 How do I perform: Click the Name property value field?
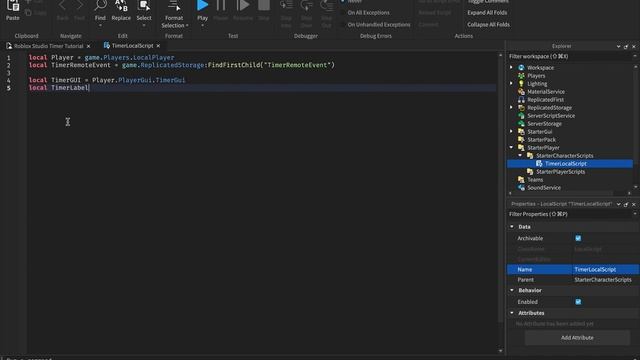point(606,269)
